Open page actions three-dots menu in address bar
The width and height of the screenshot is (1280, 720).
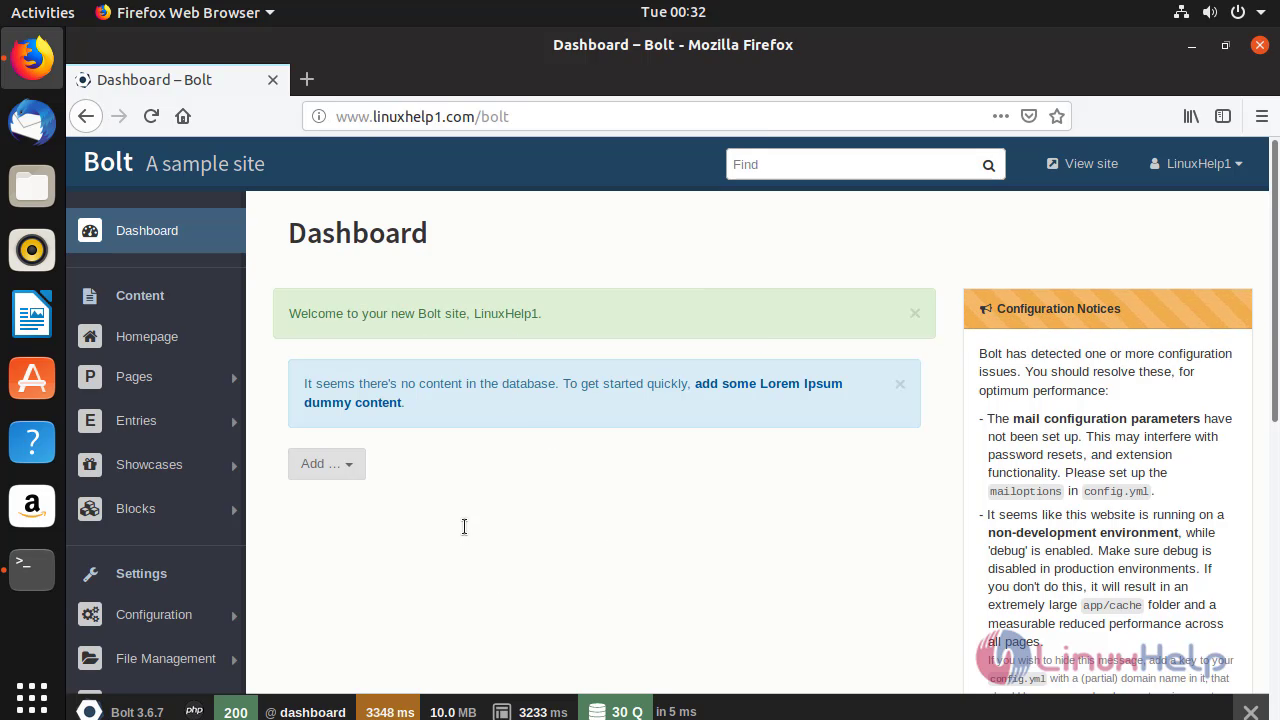(1001, 116)
